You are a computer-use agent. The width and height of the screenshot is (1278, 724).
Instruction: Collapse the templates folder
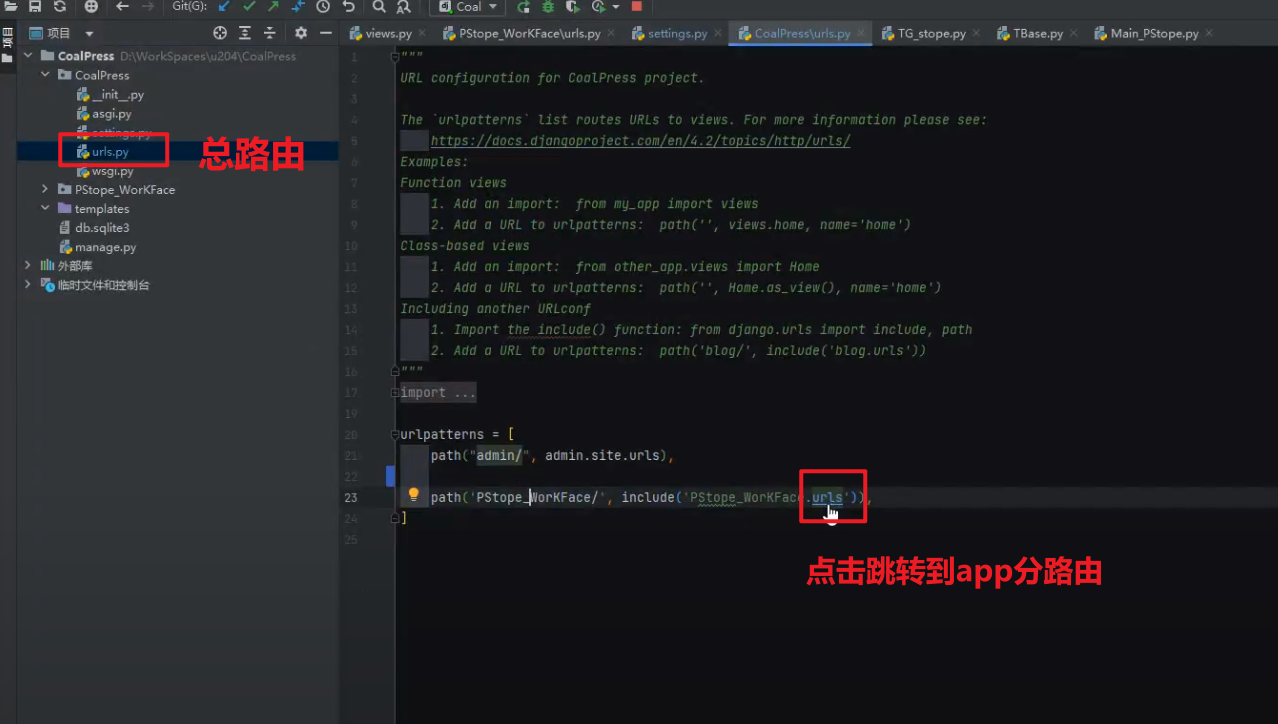pos(46,208)
